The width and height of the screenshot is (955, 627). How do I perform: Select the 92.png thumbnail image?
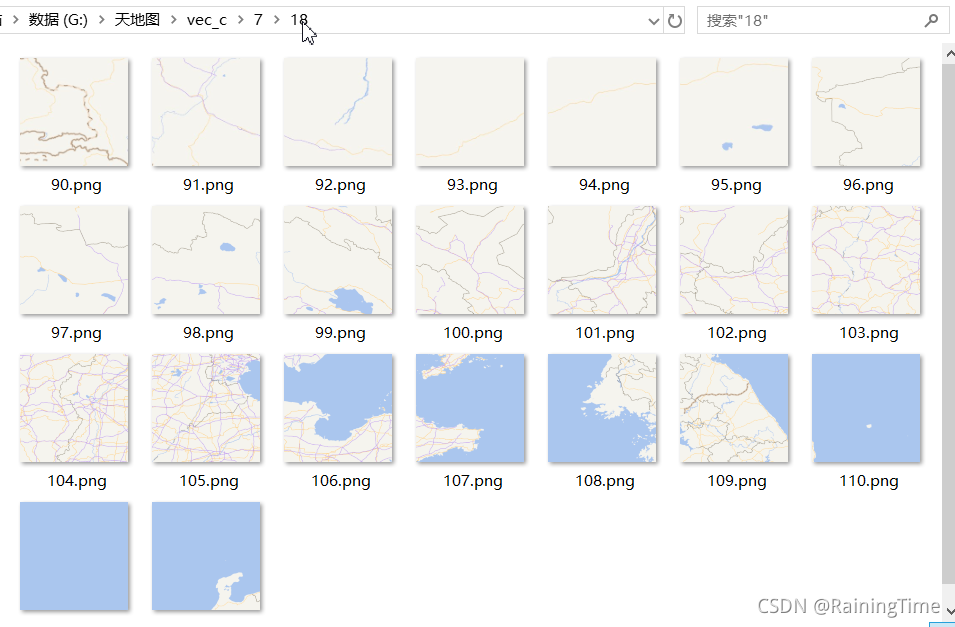coord(338,112)
